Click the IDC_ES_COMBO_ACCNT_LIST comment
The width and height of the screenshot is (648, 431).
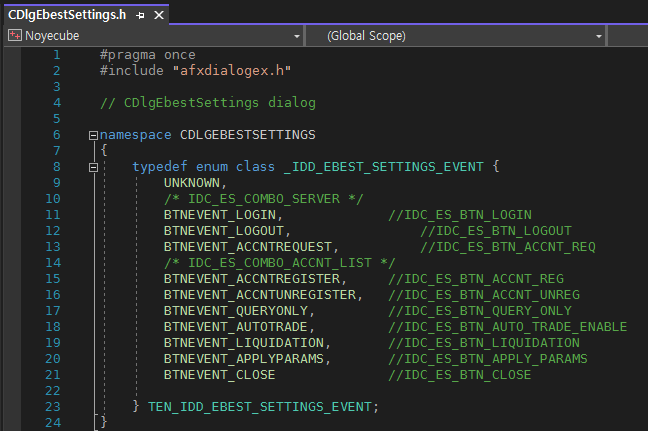[280, 263]
